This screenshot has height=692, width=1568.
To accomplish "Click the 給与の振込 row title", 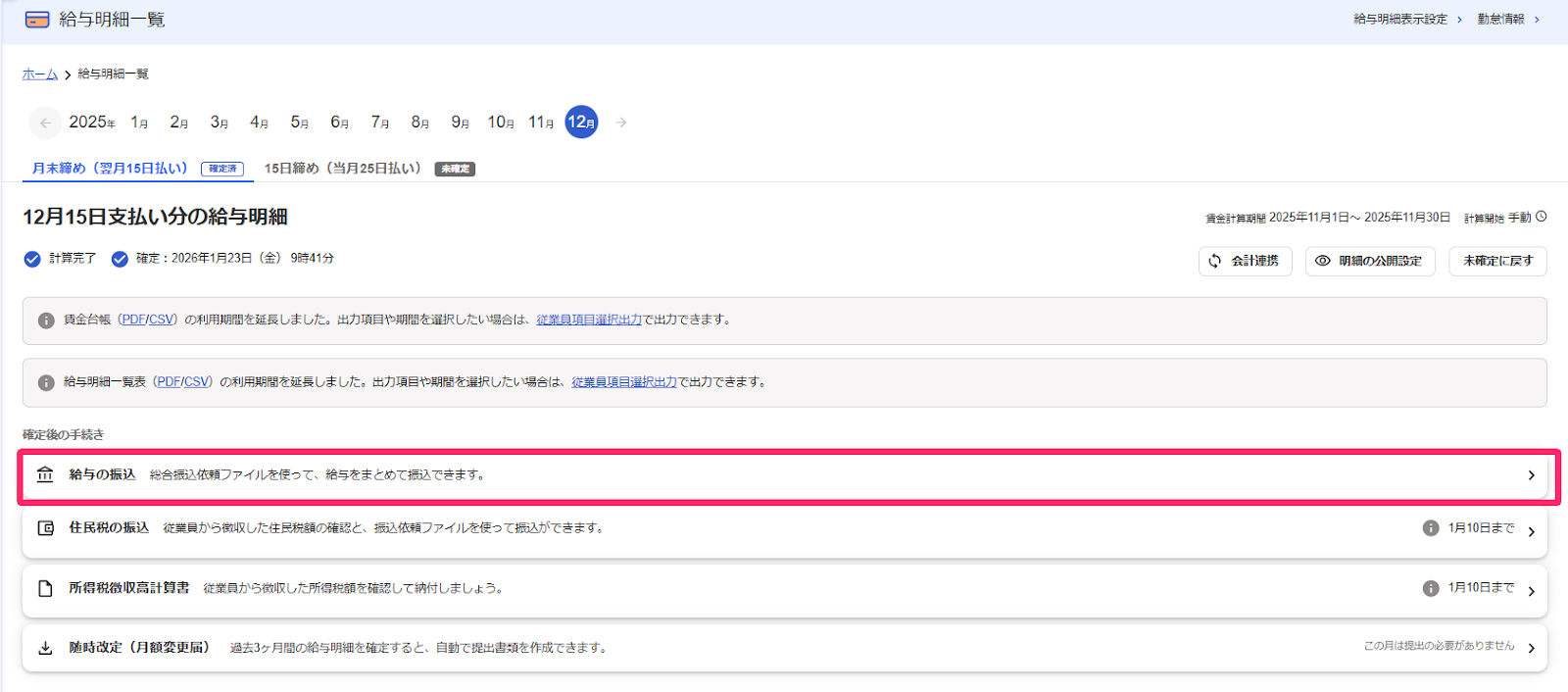I will tap(102, 475).
